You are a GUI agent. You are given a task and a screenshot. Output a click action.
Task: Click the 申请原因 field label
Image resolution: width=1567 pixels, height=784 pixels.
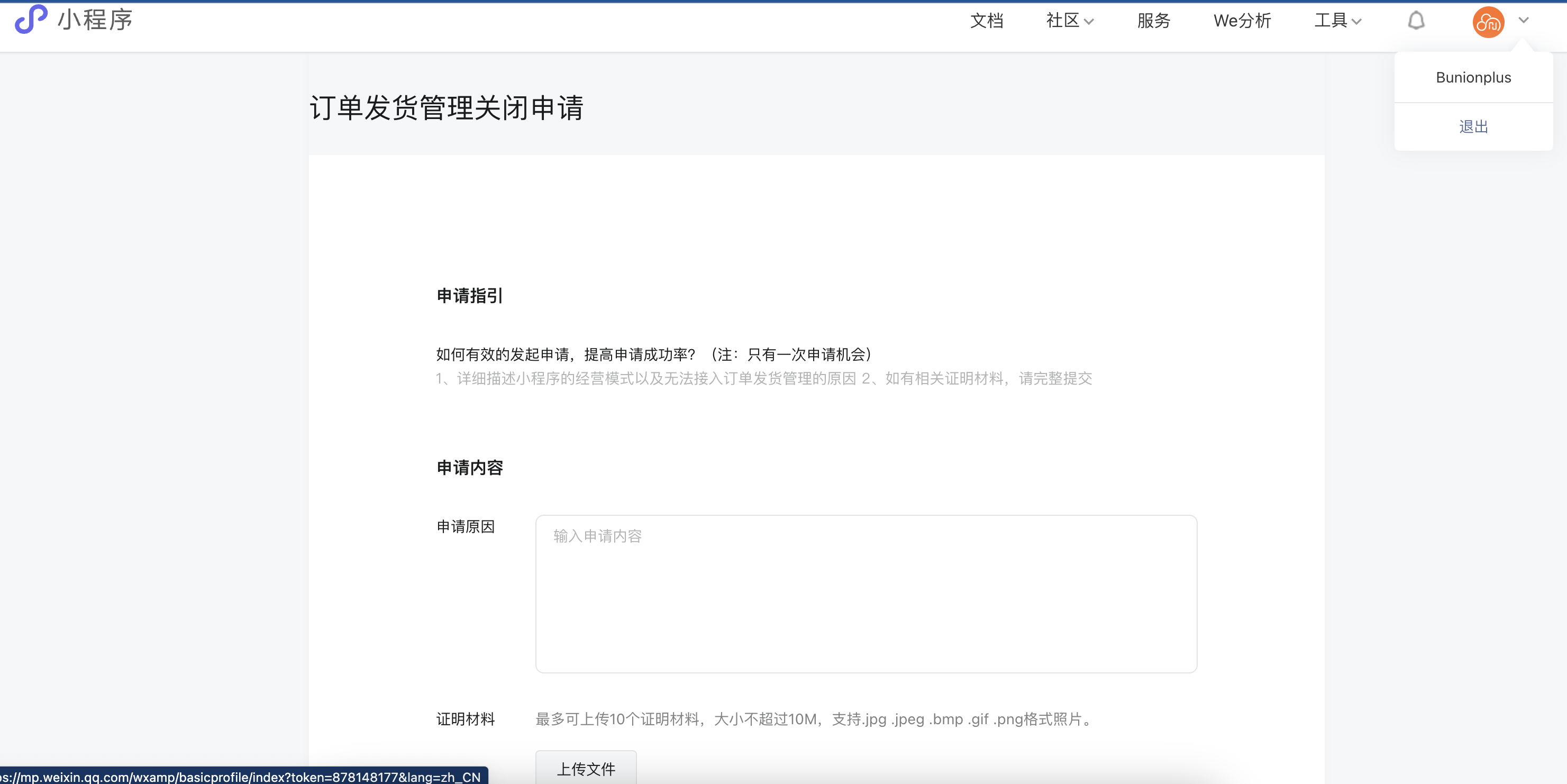(466, 526)
